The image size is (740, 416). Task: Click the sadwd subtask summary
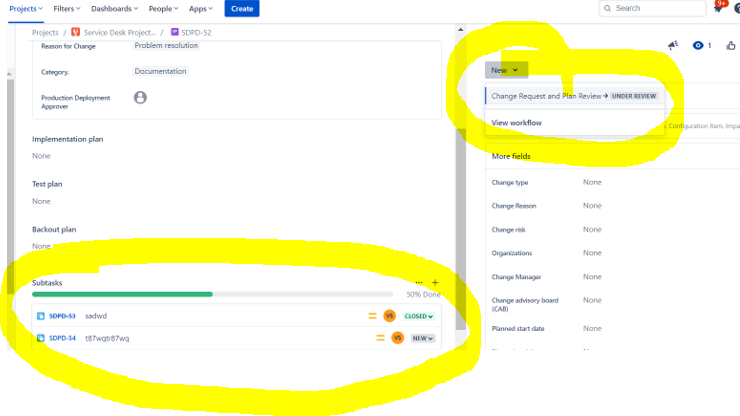[96, 316]
